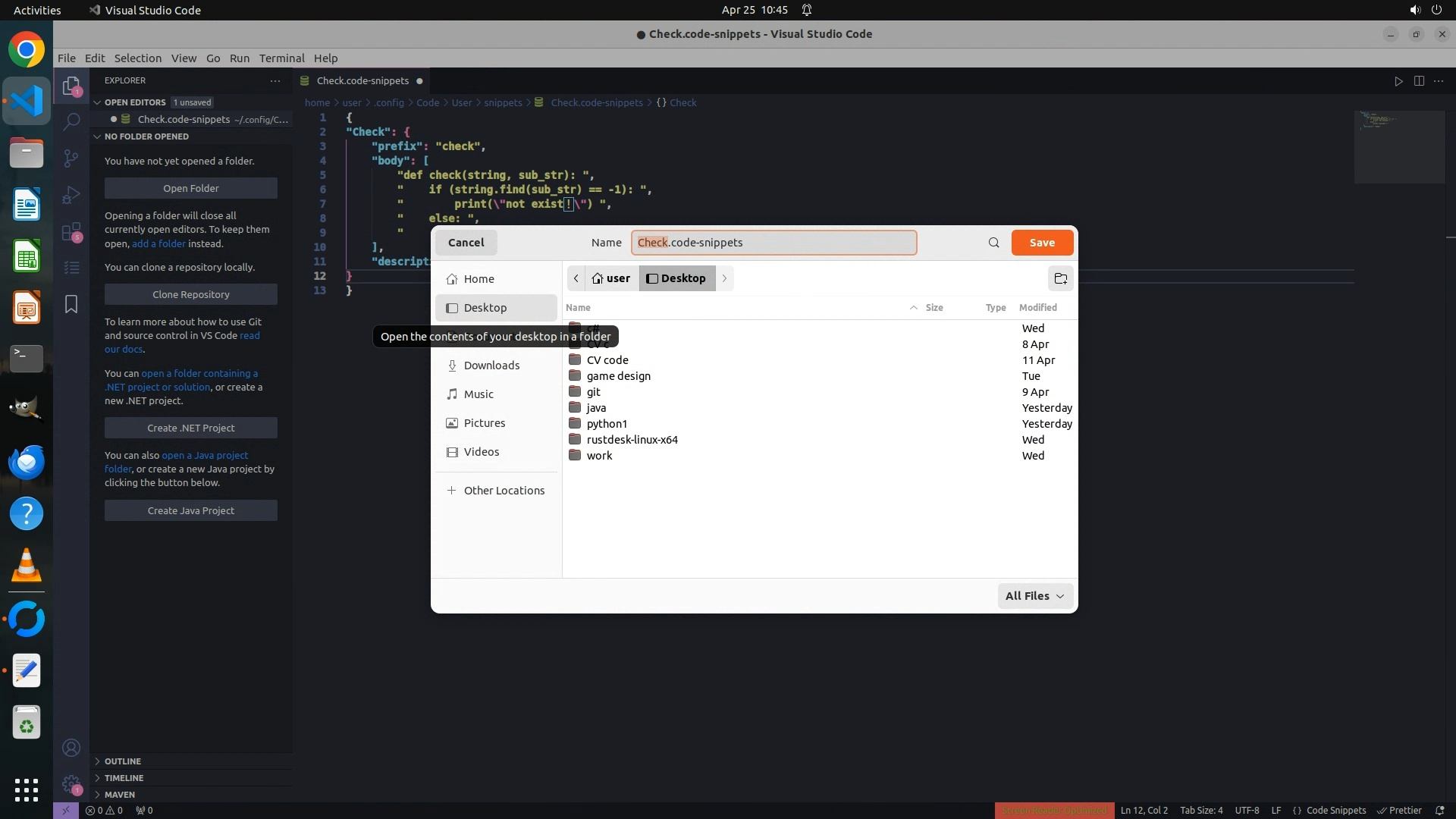Viewport: 1456px width, 819px height.
Task: Toggle sort order via Name column header
Action: point(578,307)
